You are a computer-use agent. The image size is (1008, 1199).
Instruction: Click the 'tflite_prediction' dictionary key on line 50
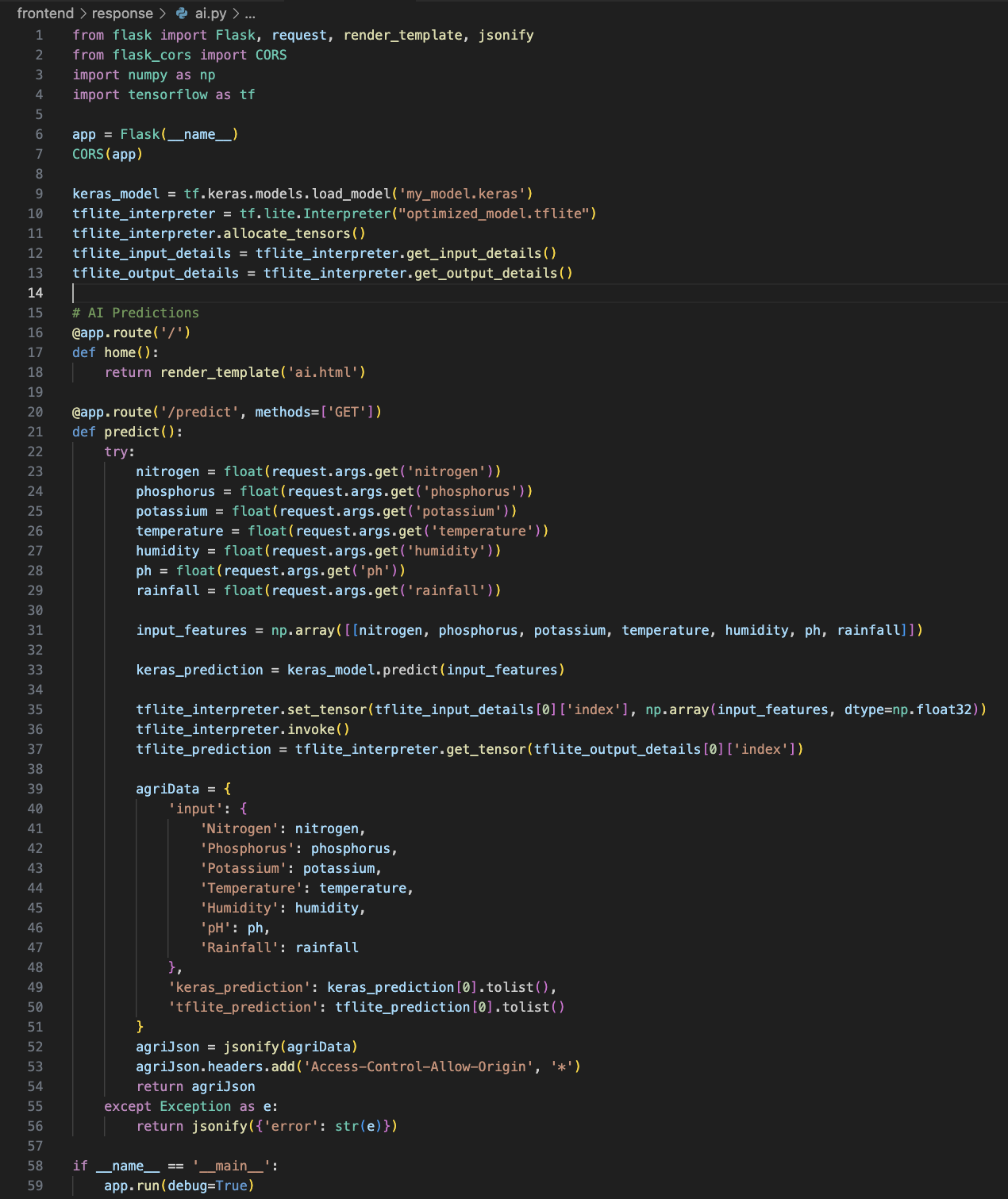point(243,1007)
